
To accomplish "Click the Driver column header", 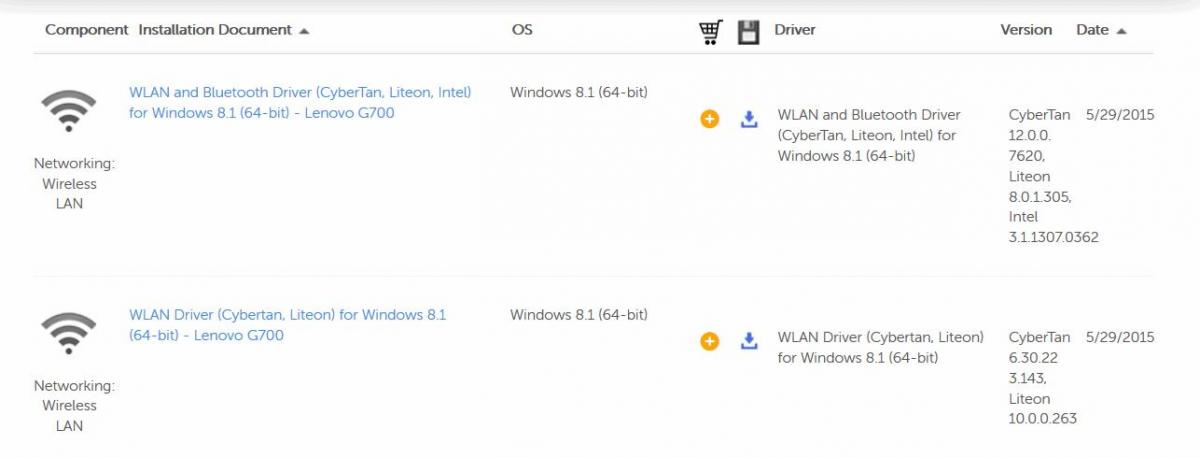I will coord(795,30).
